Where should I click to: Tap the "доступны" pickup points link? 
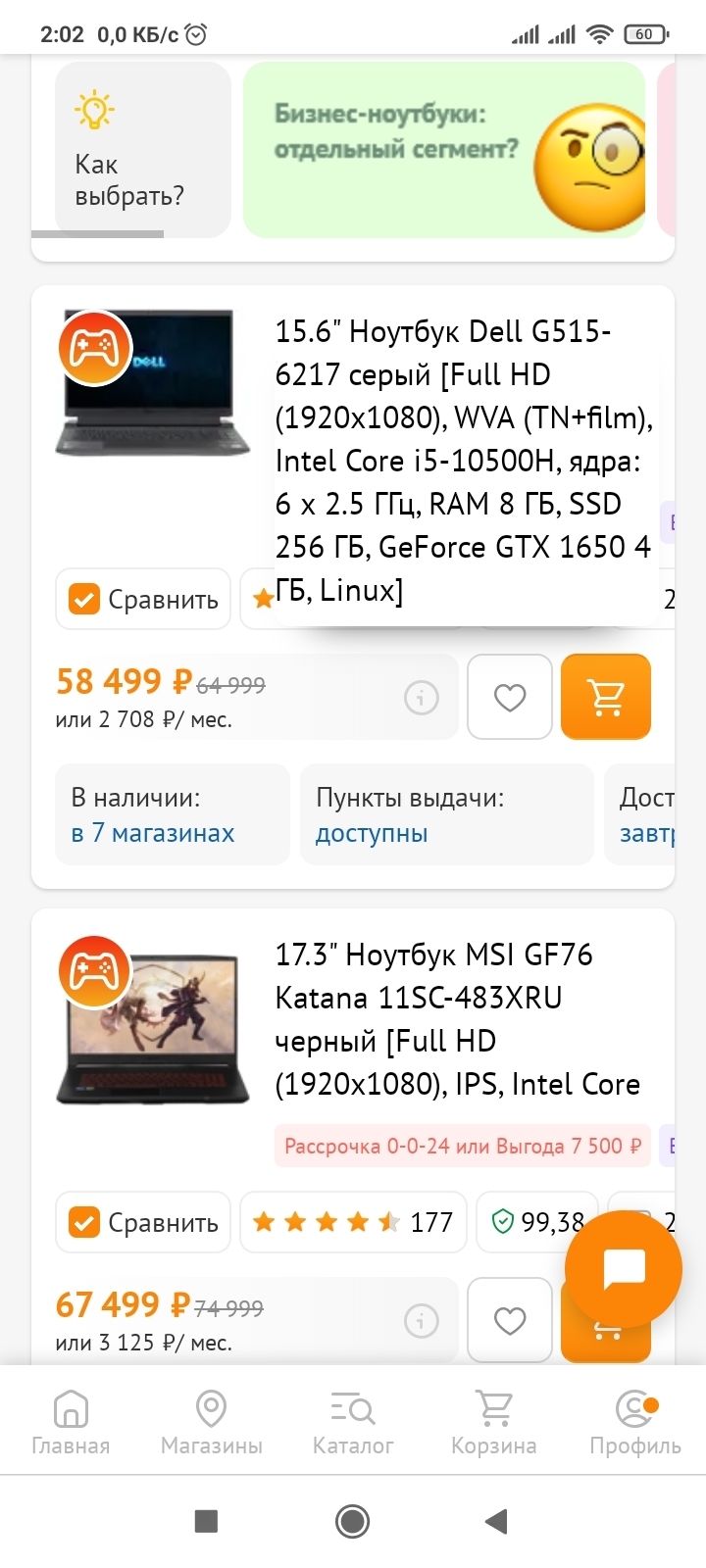pos(372,833)
